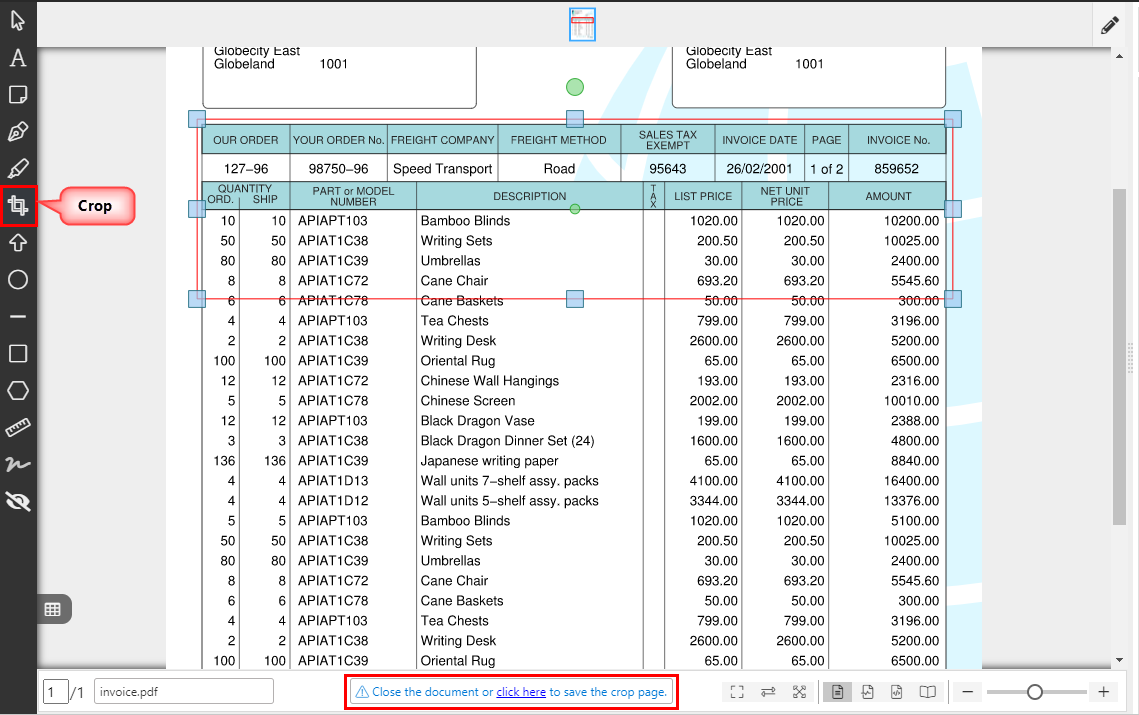This screenshot has height=715, width=1139.
Task: Switch to two-page book view
Action: 928,692
